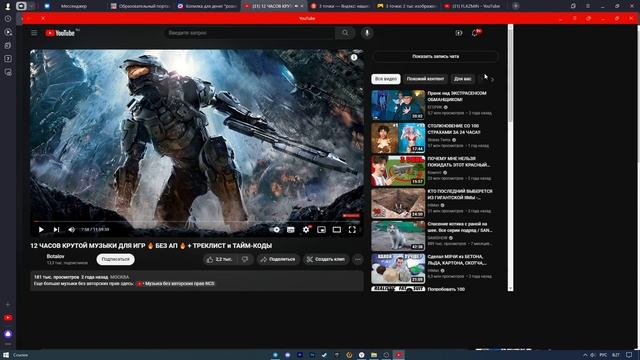Select Все видео filter chip
Viewport: 640px width, 360px height.
386,79
